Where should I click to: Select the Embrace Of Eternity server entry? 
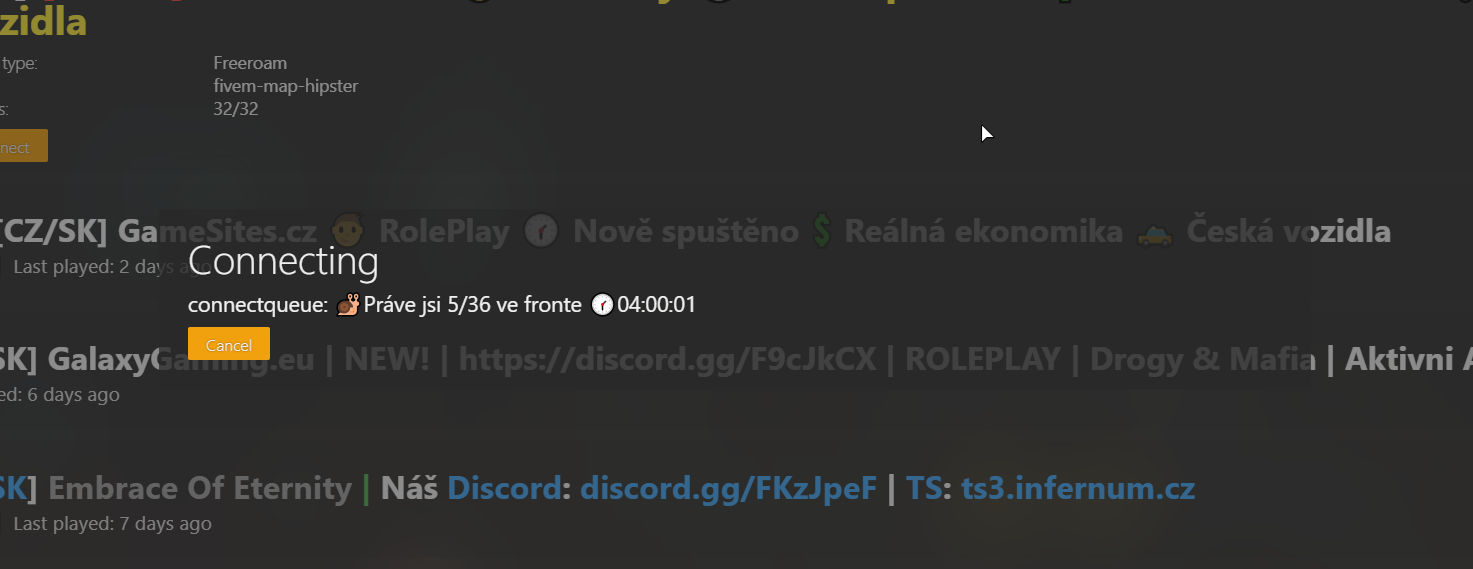[x=598, y=503]
